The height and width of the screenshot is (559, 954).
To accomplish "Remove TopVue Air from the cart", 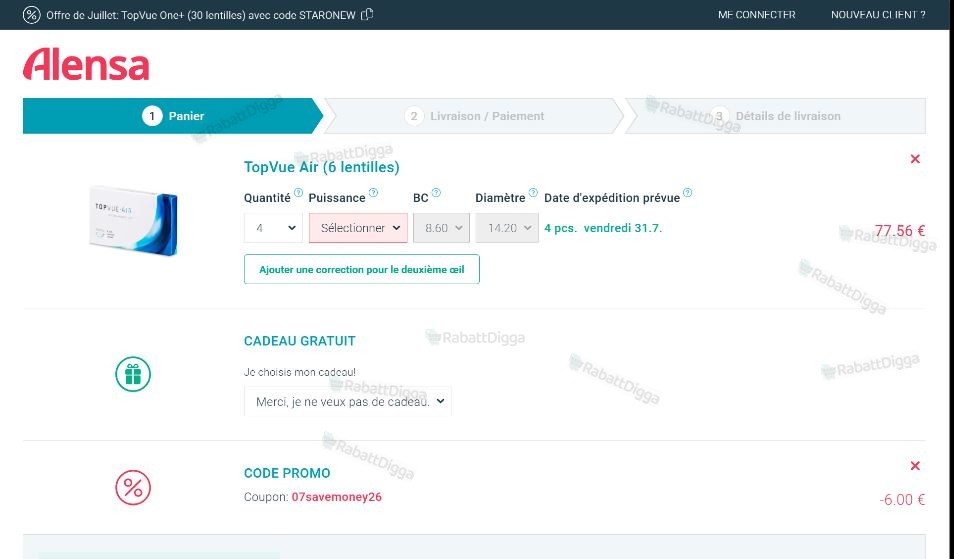I will (915, 159).
